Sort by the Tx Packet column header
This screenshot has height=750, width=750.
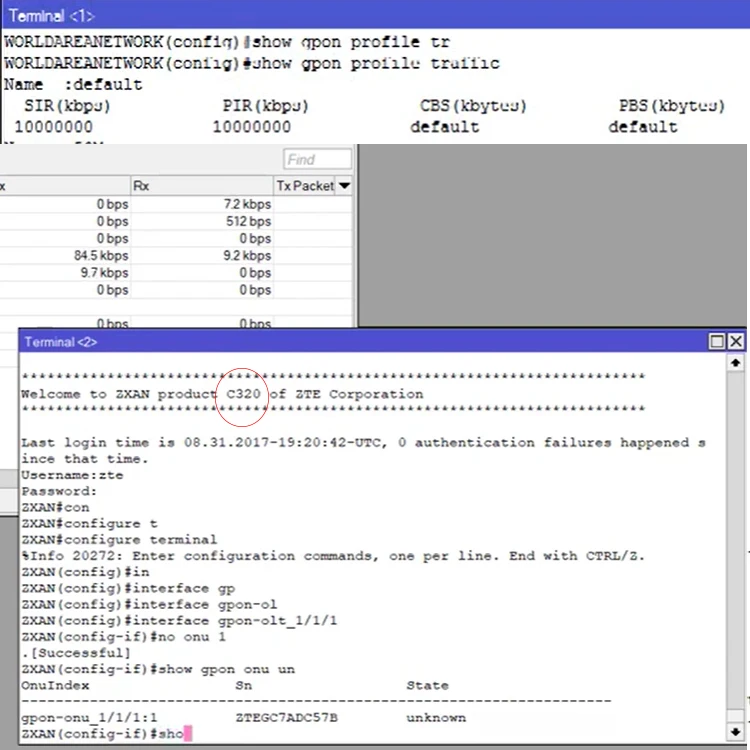[x=305, y=186]
